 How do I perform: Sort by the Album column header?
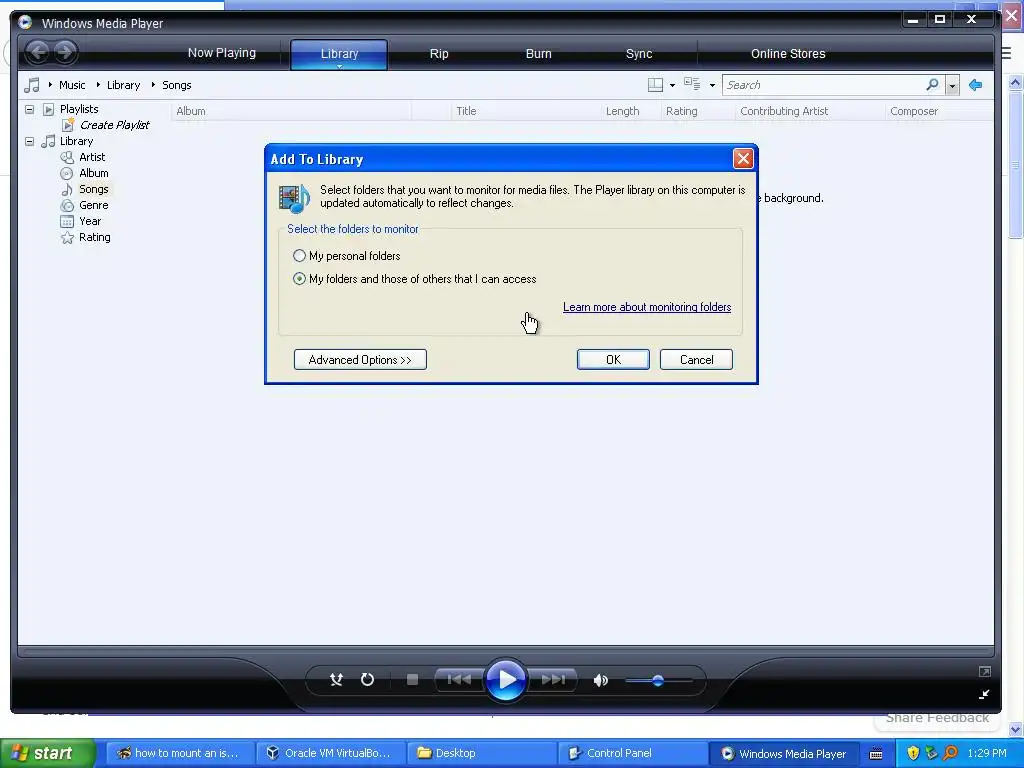tap(291, 111)
